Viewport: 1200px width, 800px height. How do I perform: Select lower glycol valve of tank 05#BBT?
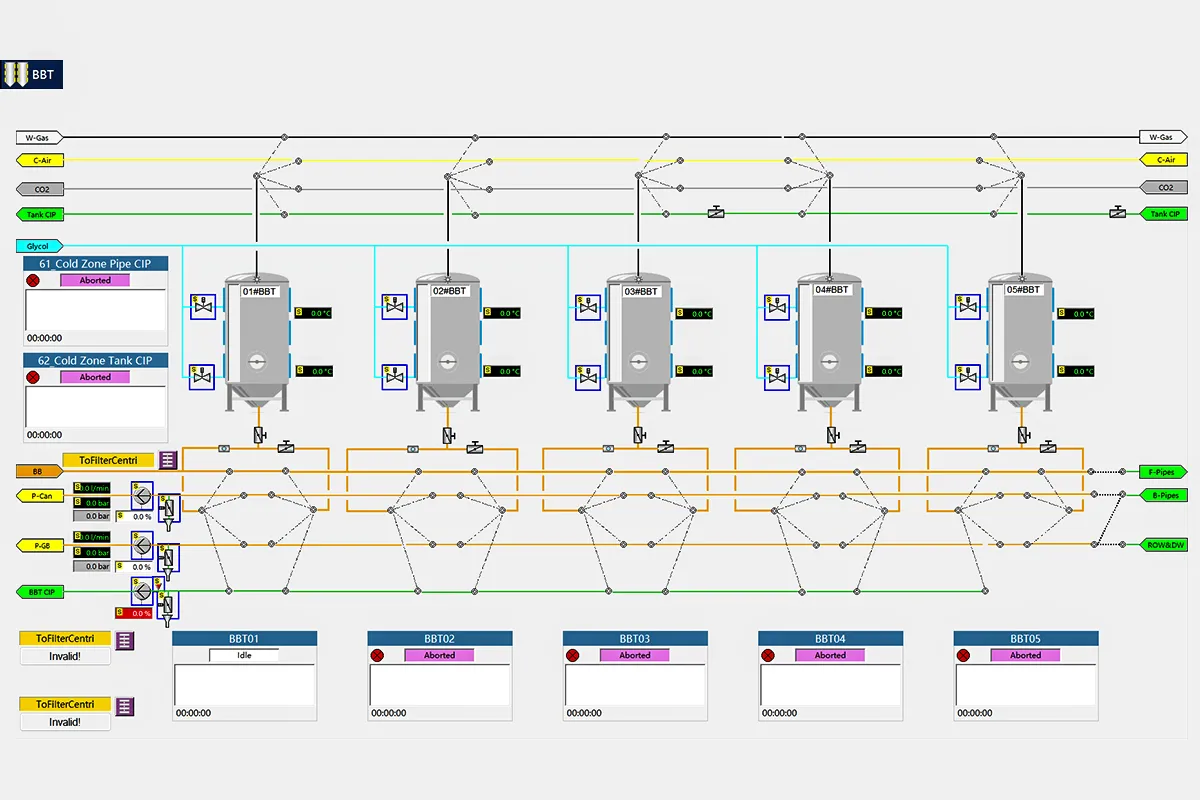967,377
